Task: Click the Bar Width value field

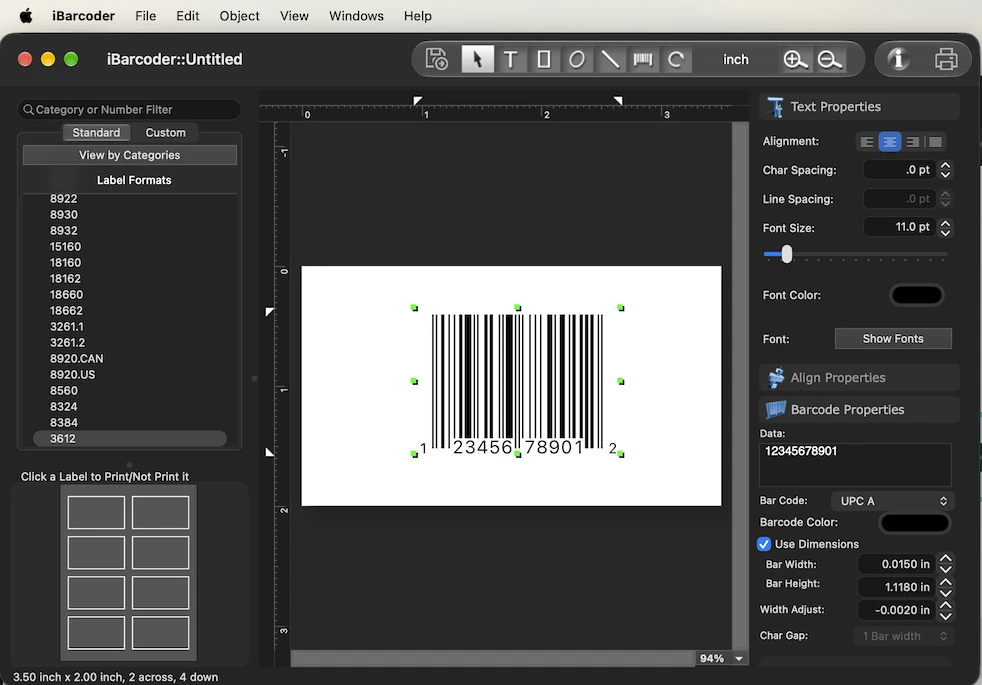Action: tap(896, 564)
